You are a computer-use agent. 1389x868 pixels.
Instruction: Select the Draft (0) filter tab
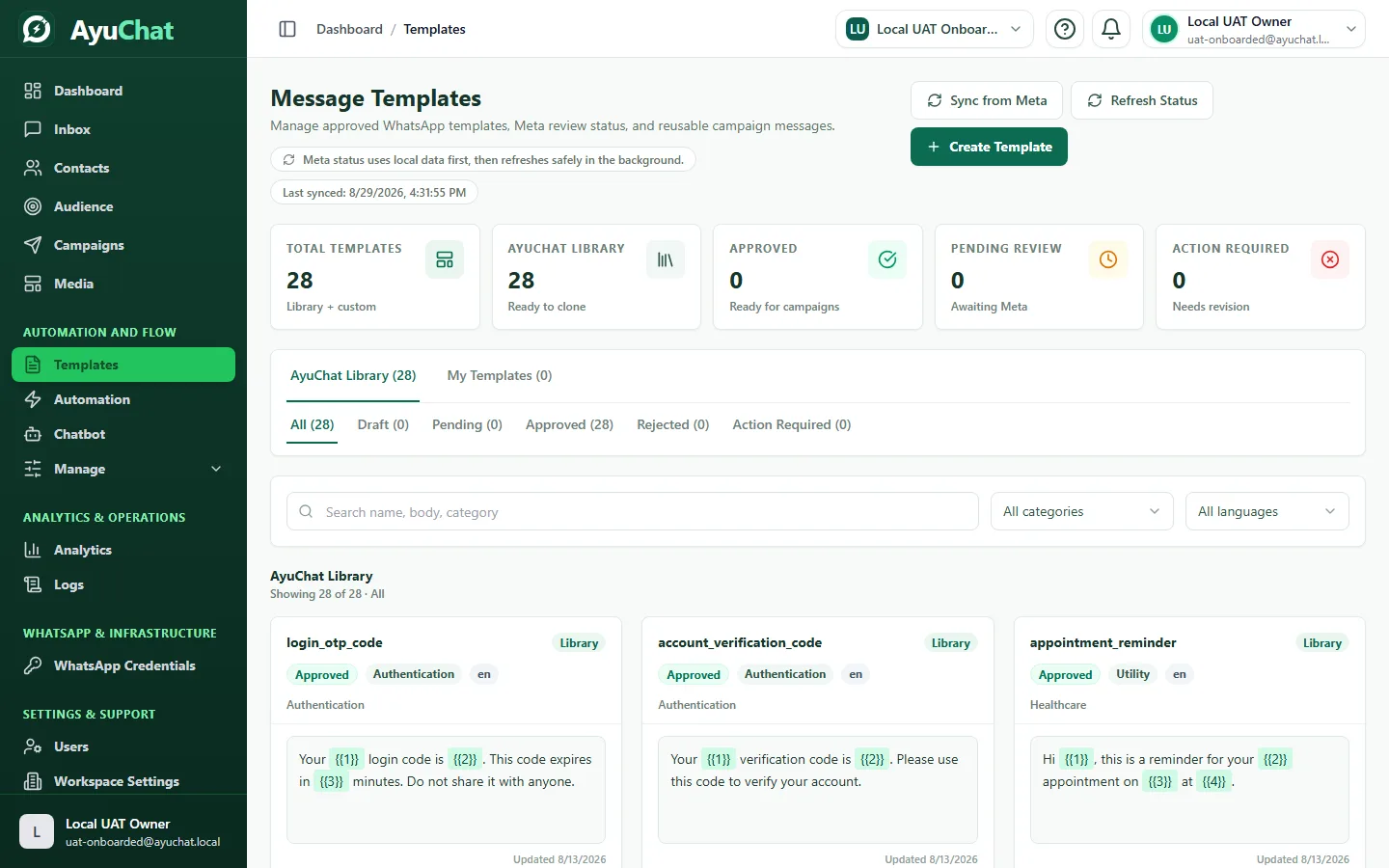coord(383,424)
